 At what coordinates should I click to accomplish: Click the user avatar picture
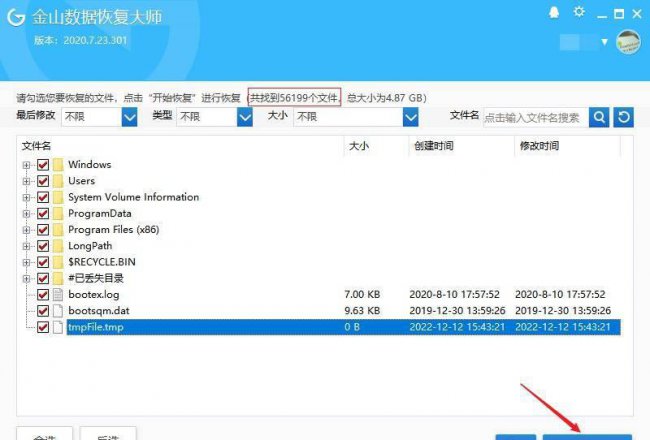pos(628,41)
